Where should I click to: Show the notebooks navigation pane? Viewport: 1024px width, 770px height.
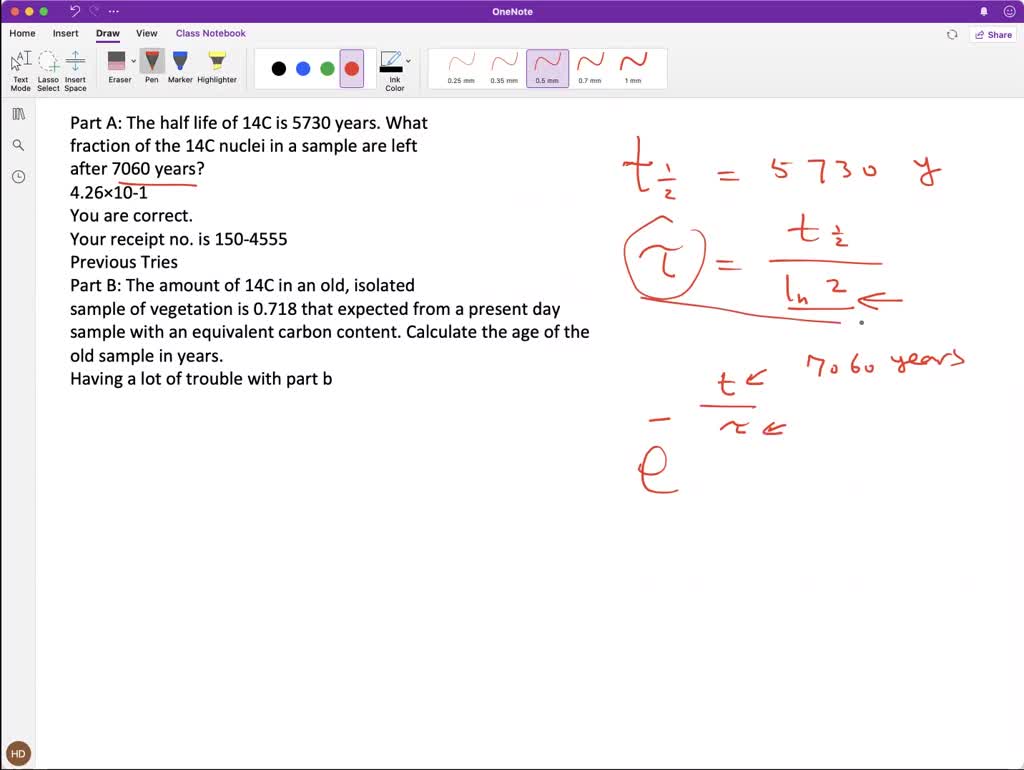[18, 114]
